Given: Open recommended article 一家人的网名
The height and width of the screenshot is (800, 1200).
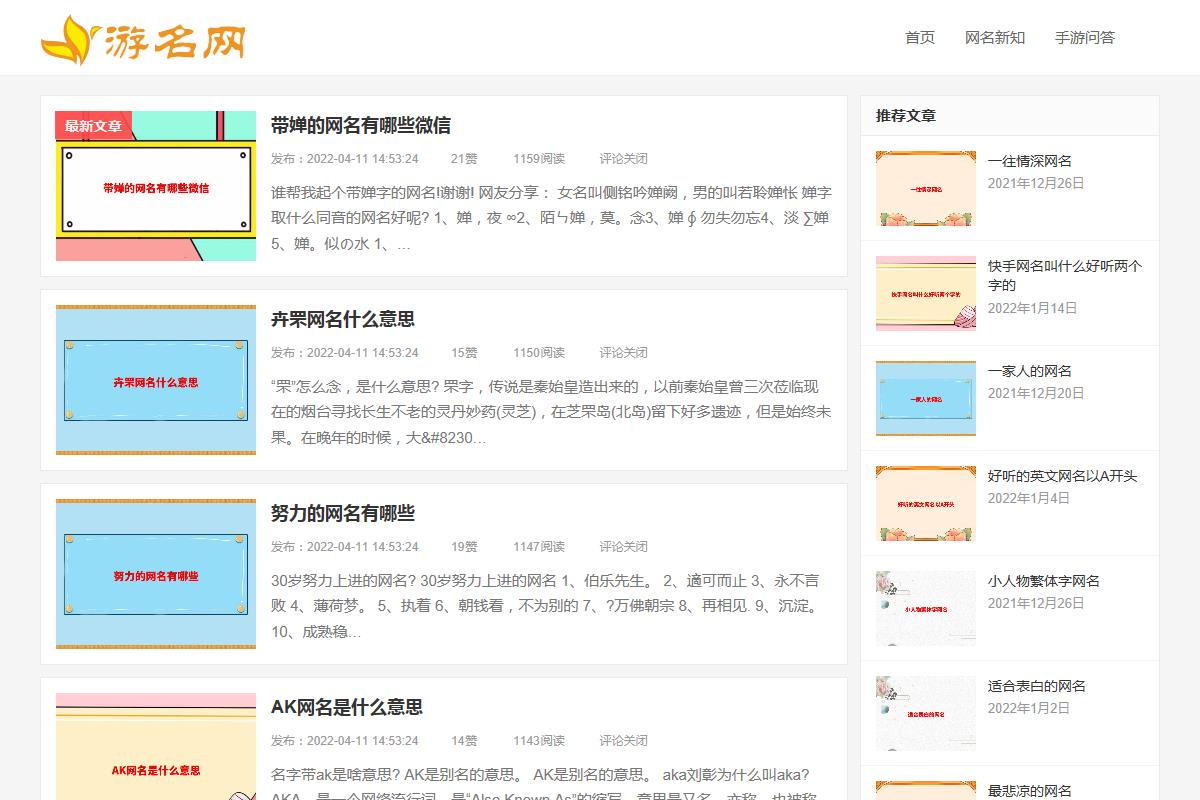Looking at the screenshot, I should (1030, 371).
